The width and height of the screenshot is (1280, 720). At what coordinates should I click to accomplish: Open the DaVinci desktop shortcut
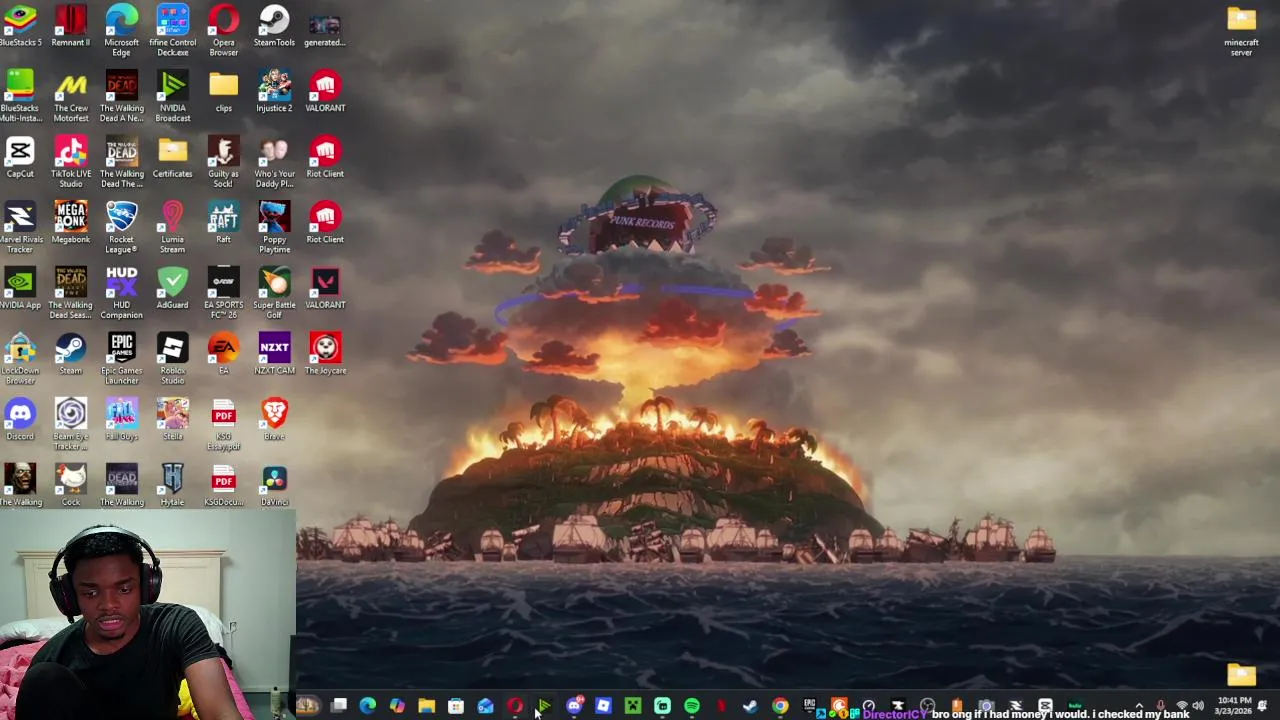click(274, 485)
